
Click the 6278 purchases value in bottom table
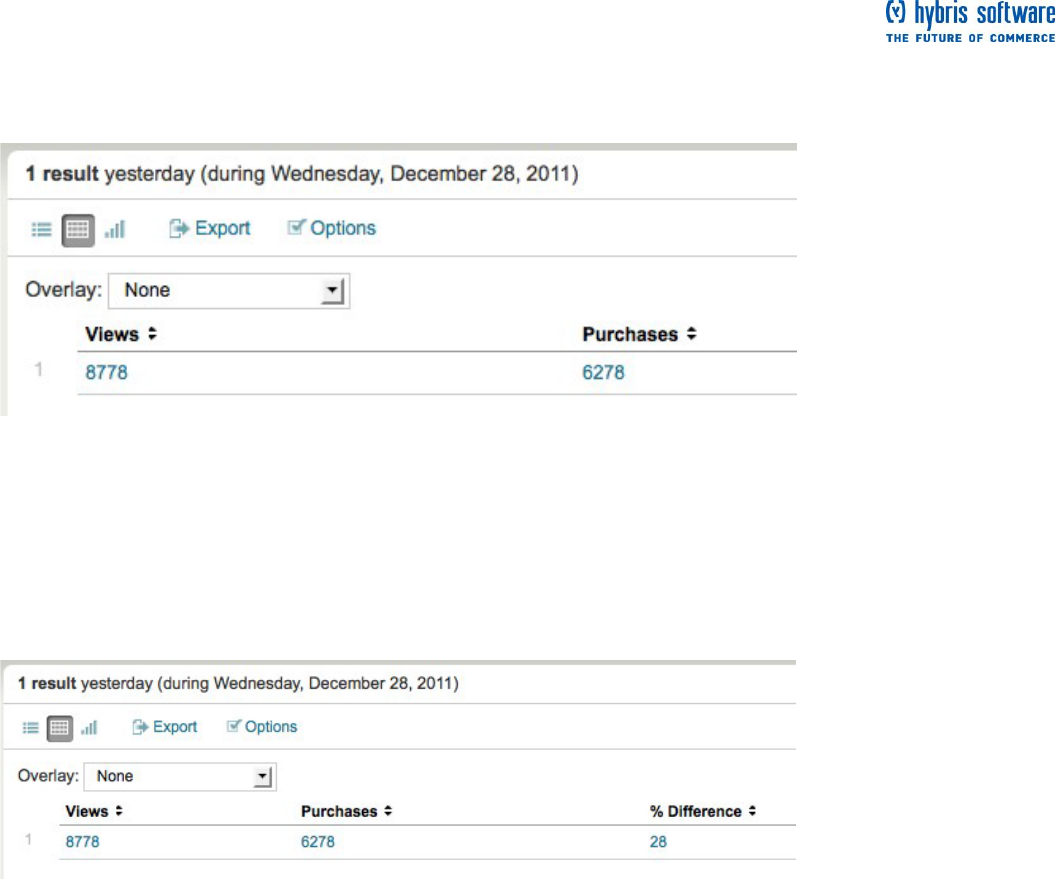pyautogui.click(x=318, y=842)
